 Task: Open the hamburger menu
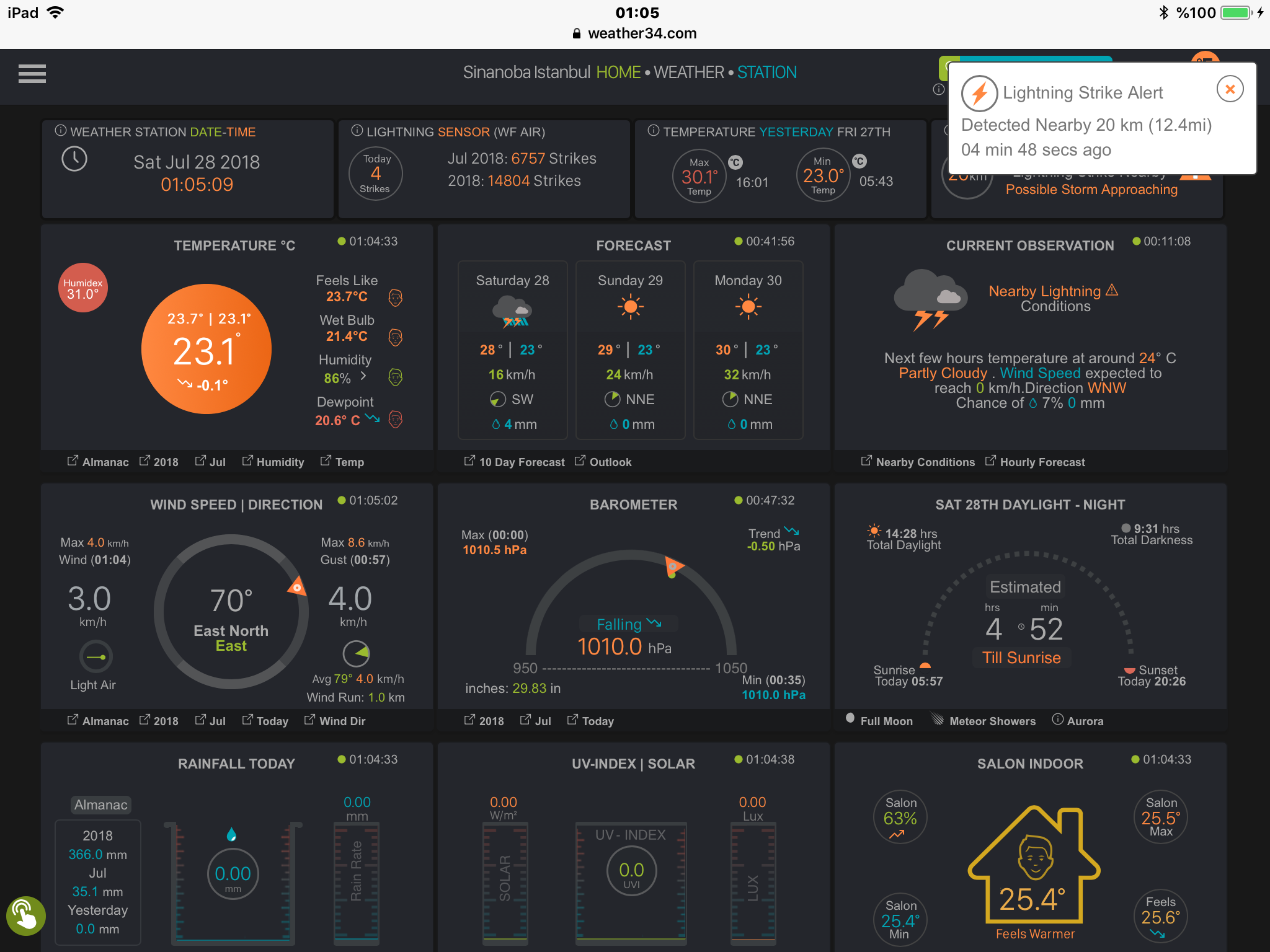(x=32, y=74)
